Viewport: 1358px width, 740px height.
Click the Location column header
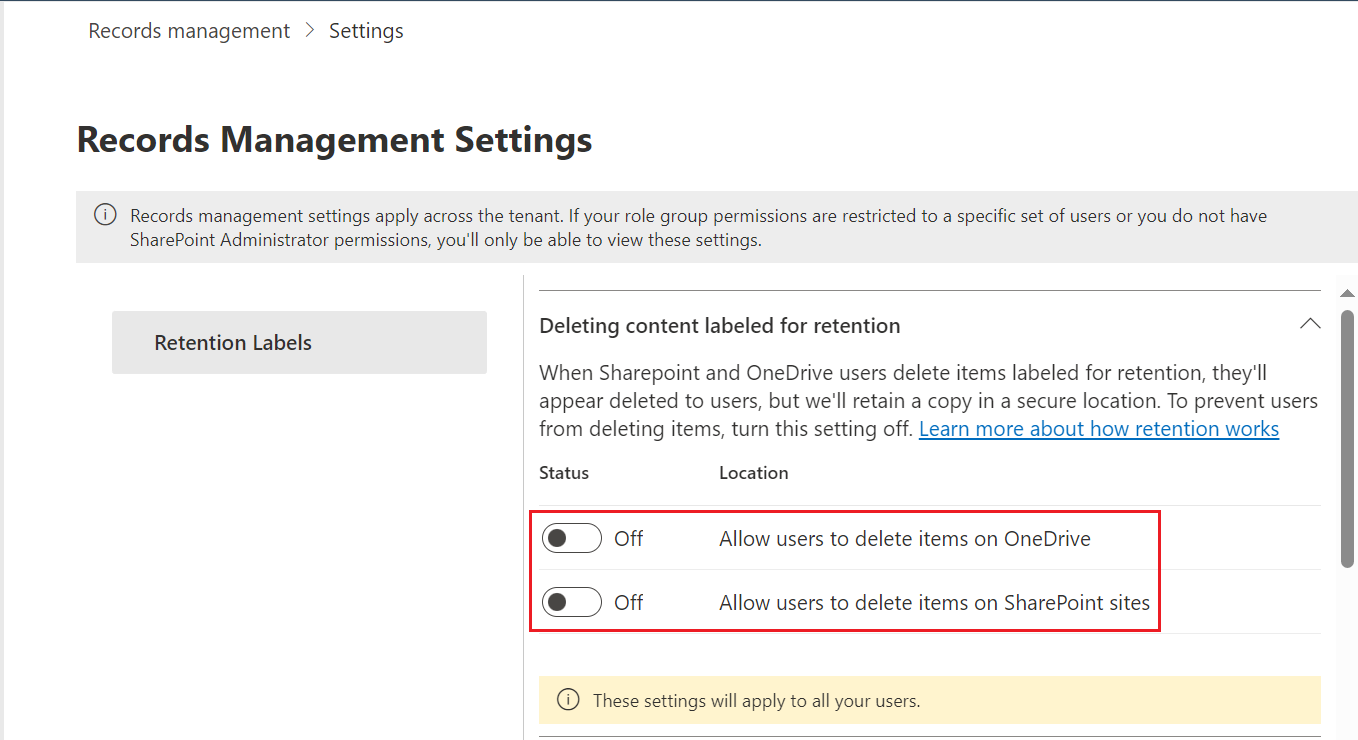(753, 472)
